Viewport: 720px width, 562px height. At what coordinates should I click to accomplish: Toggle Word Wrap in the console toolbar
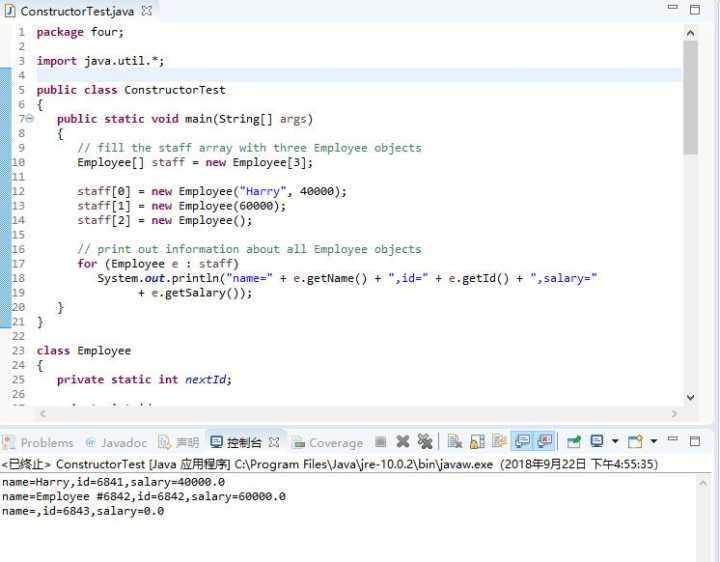[499, 442]
